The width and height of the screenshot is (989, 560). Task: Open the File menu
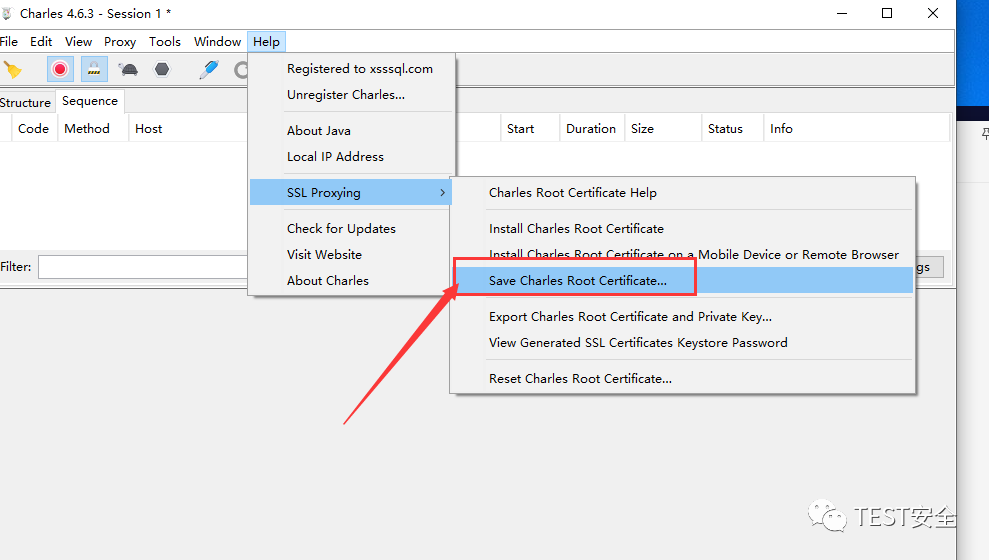coord(9,42)
